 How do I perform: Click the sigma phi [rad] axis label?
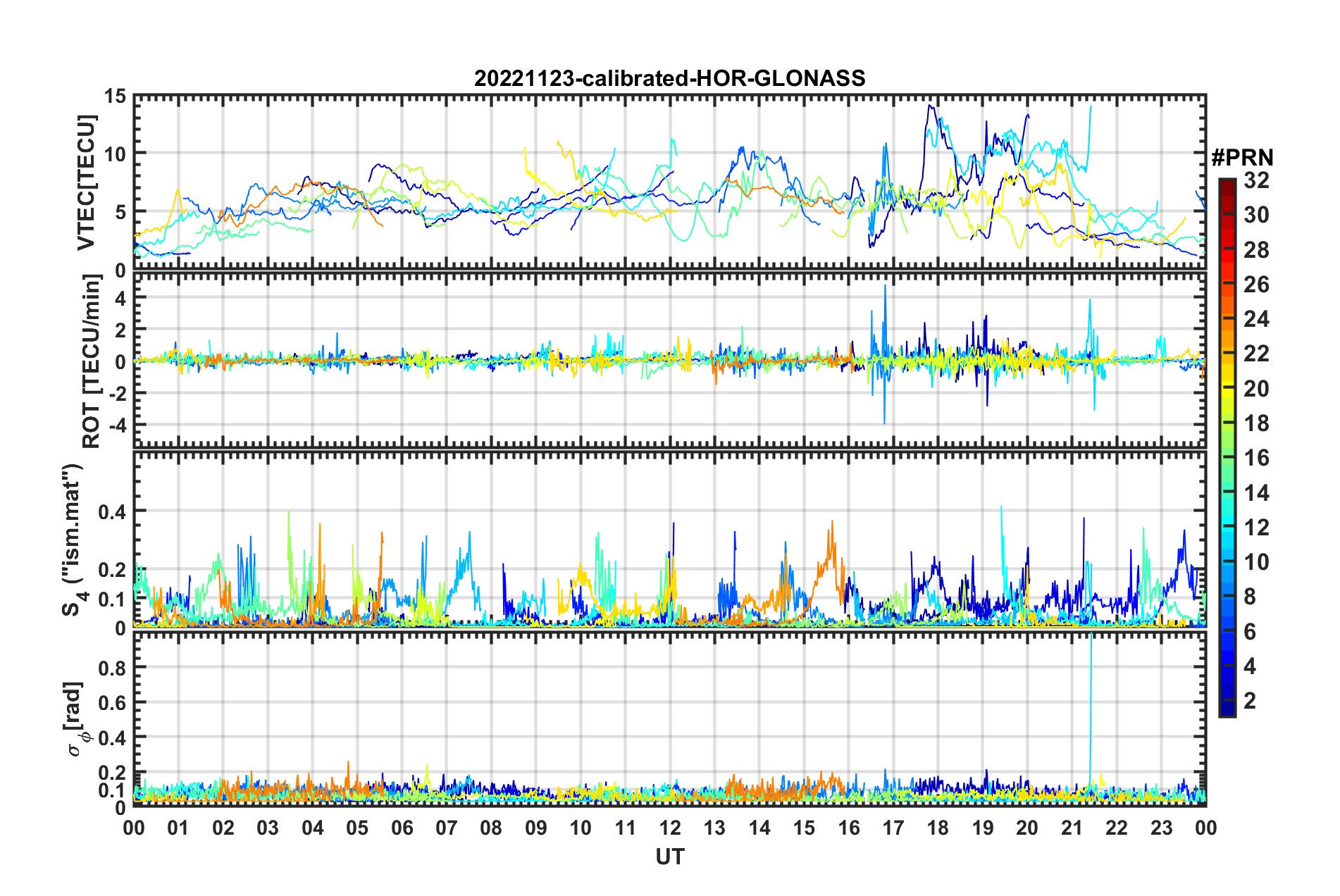pos(77,719)
